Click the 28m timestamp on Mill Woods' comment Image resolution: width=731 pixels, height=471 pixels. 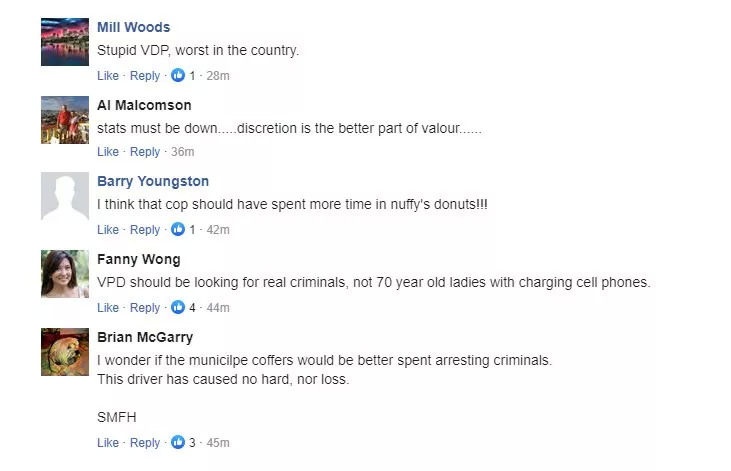(218, 76)
